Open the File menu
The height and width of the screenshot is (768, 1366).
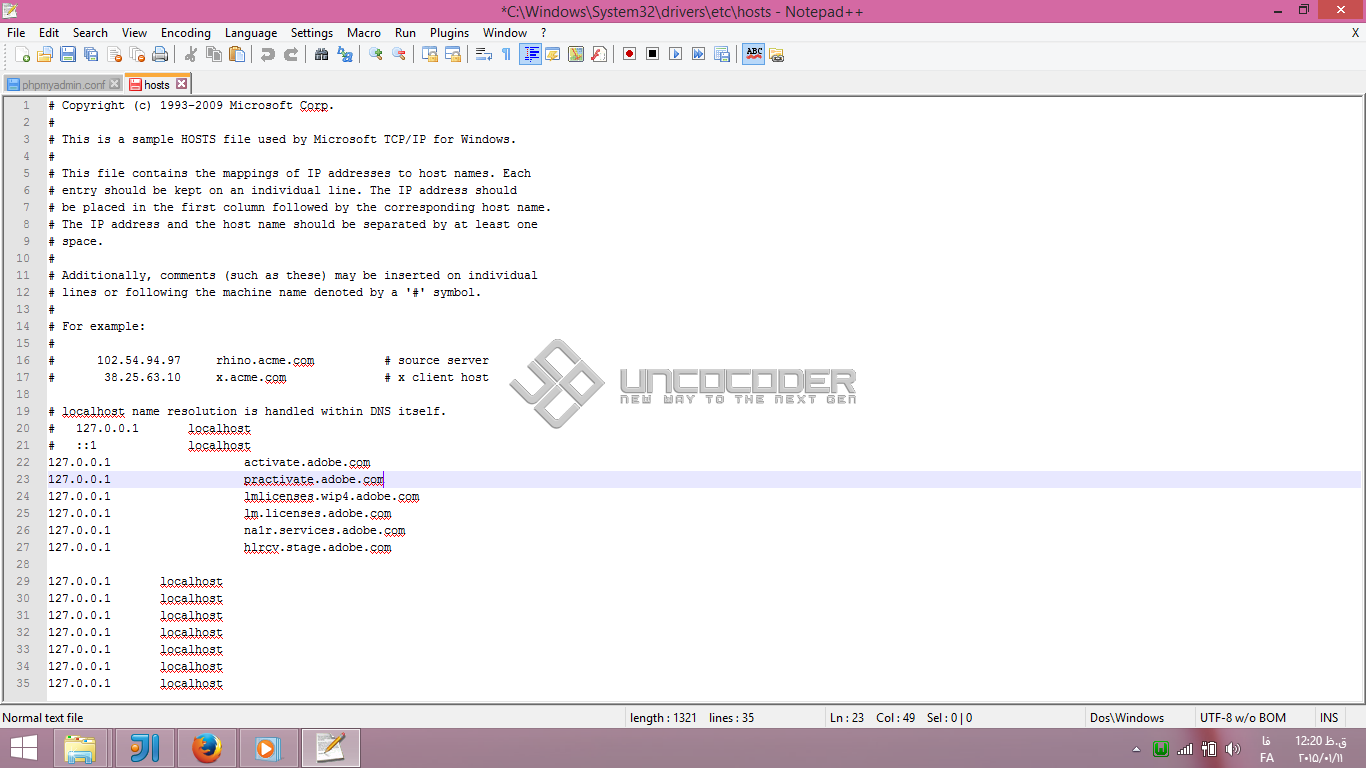point(16,33)
